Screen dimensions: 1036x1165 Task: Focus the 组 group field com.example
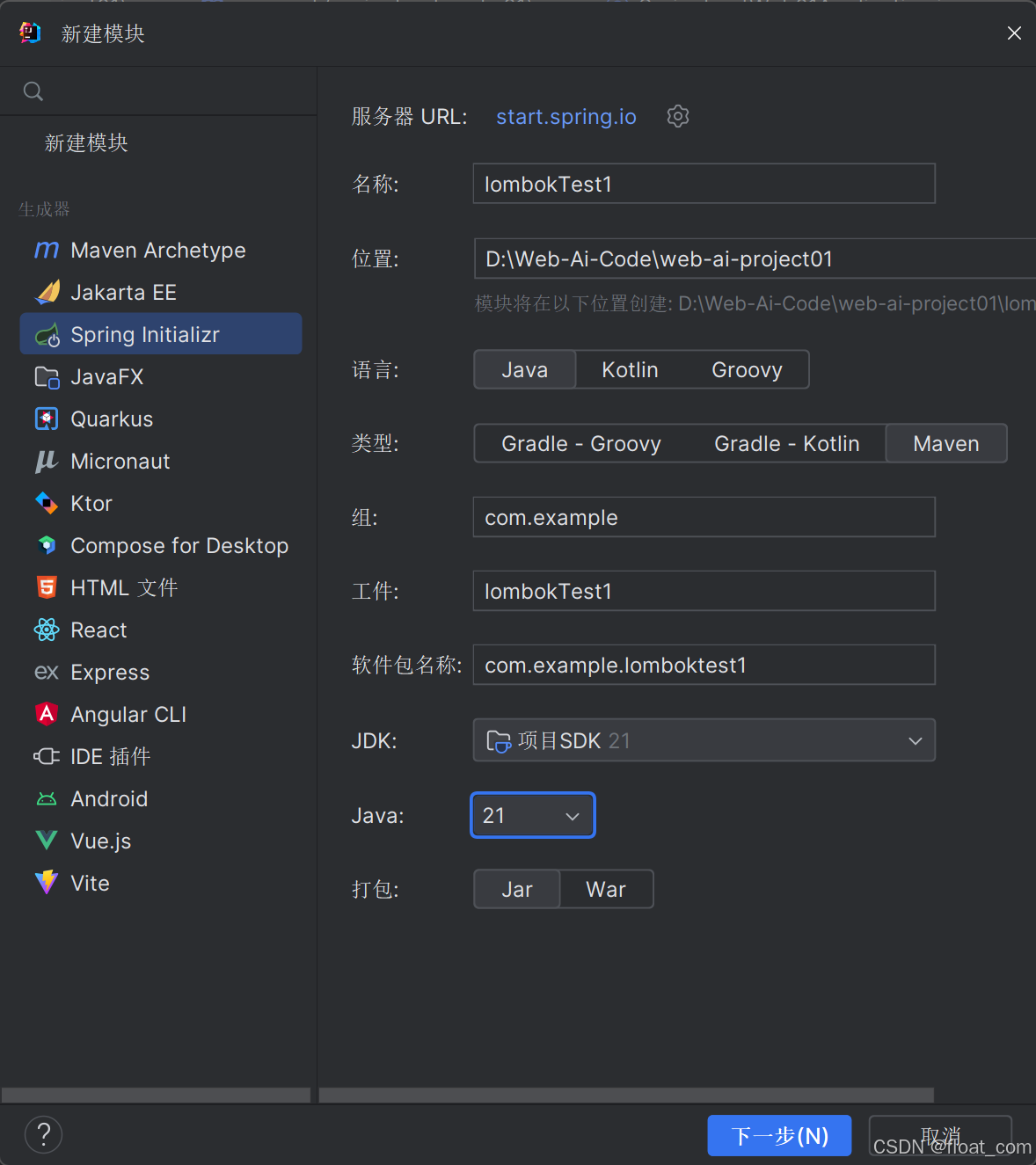coord(704,517)
